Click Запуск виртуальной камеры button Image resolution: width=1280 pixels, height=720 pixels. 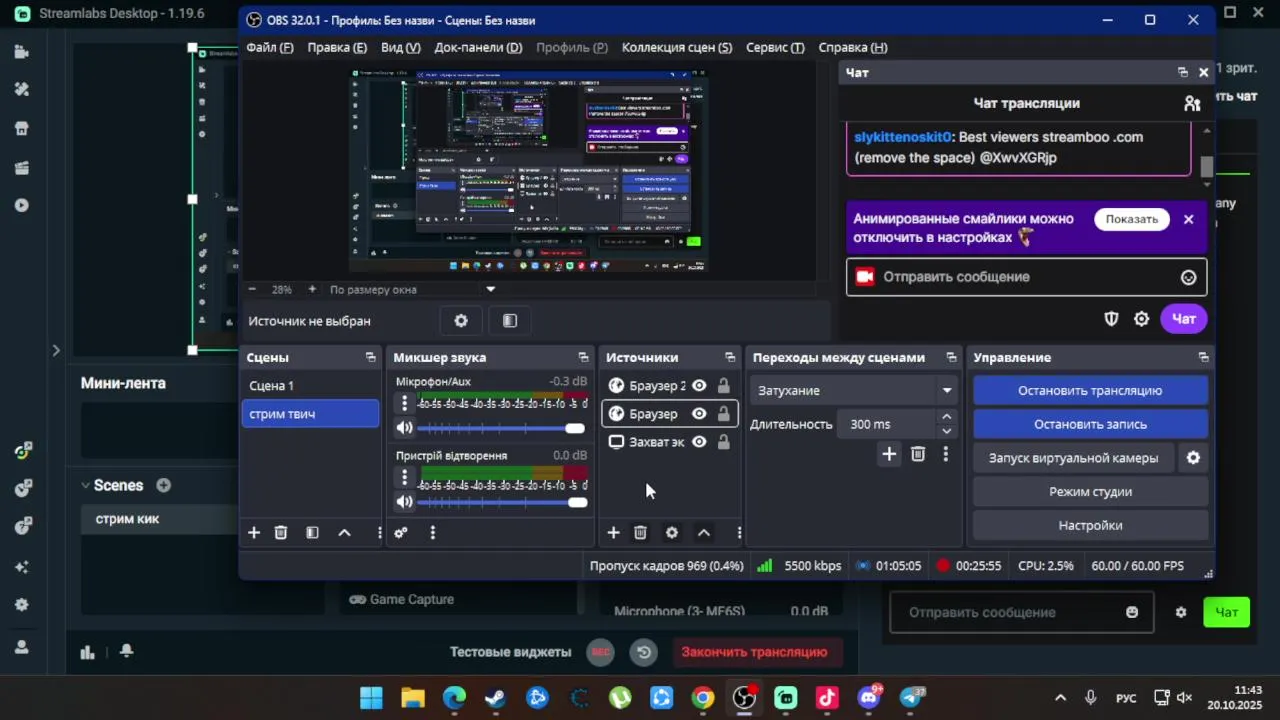click(x=1074, y=458)
